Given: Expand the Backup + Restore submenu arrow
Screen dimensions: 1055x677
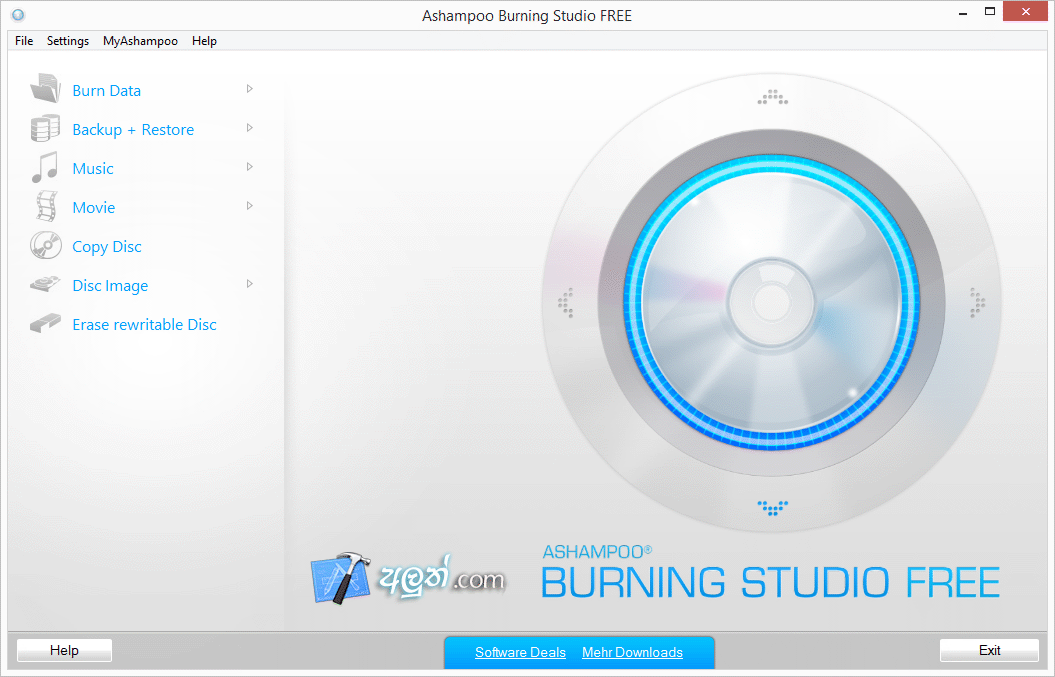Looking at the screenshot, I should coord(250,128).
